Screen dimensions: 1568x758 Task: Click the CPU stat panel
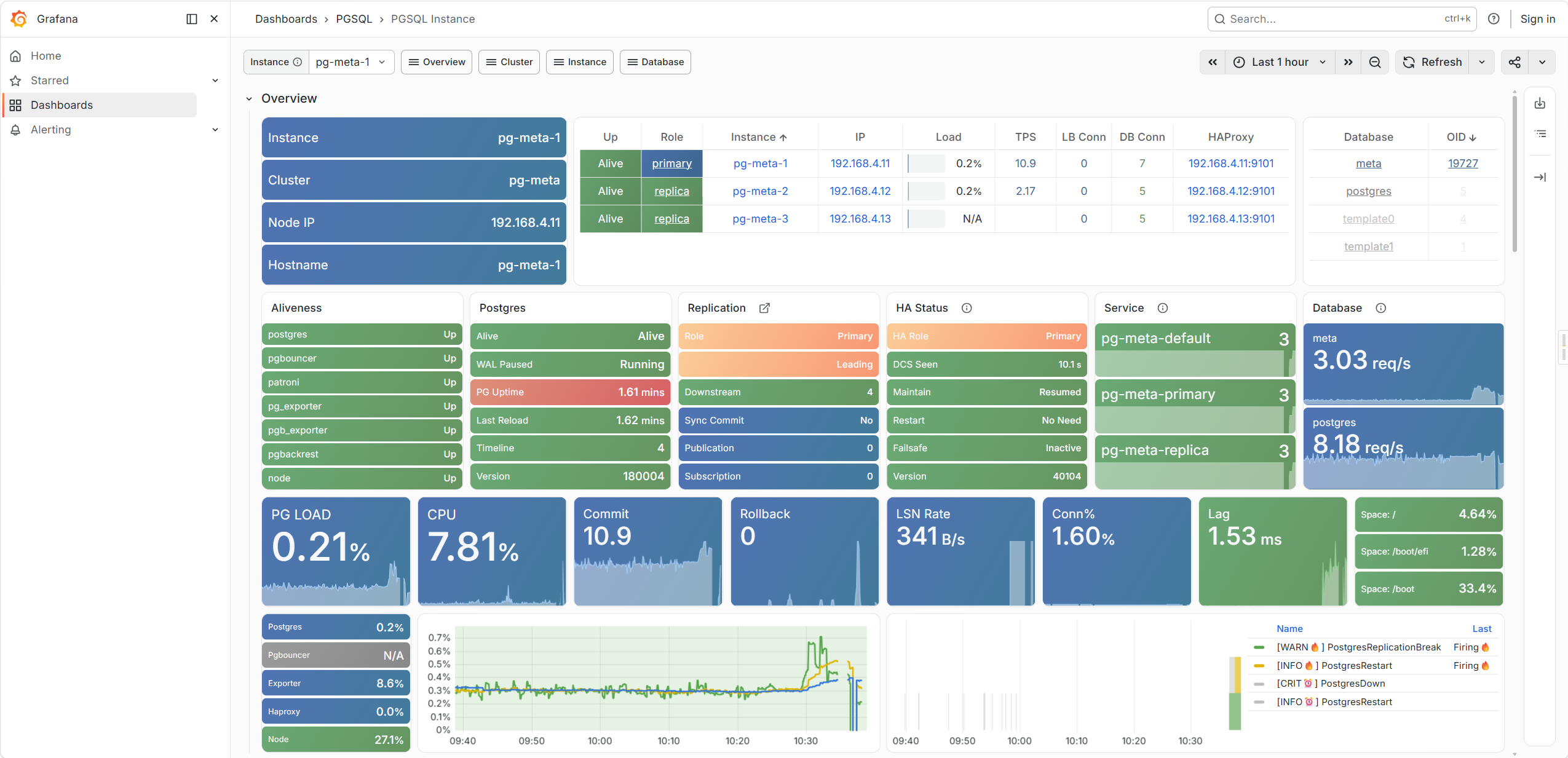pyautogui.click(x=492, y=551)
